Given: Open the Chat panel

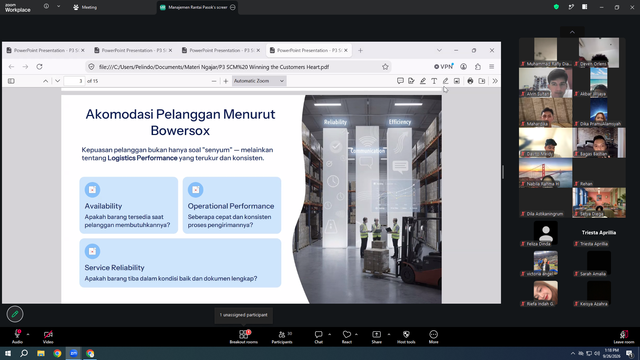Looking at the screenshot, I should (x=318, y=336).
